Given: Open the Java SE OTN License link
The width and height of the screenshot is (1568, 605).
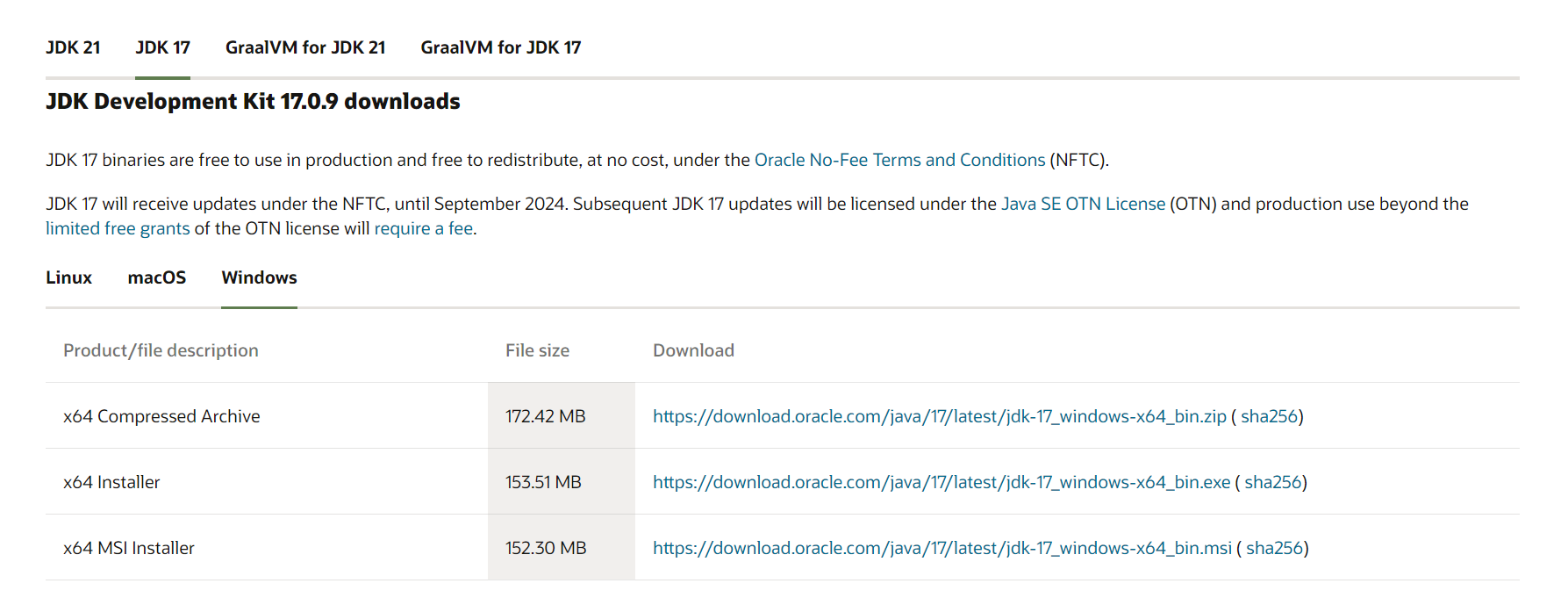Looking at the screenshot, I should click(x=1083, y=204).
